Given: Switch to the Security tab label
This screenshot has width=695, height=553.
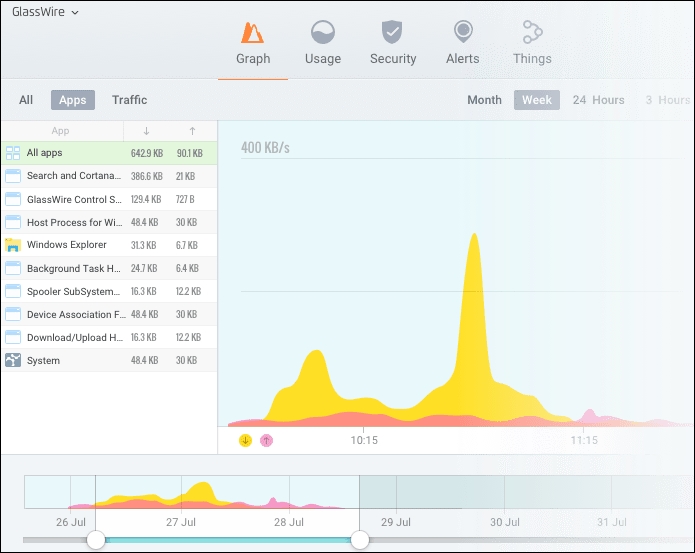Looking at the screenshot, I should [x=393, y=58].
